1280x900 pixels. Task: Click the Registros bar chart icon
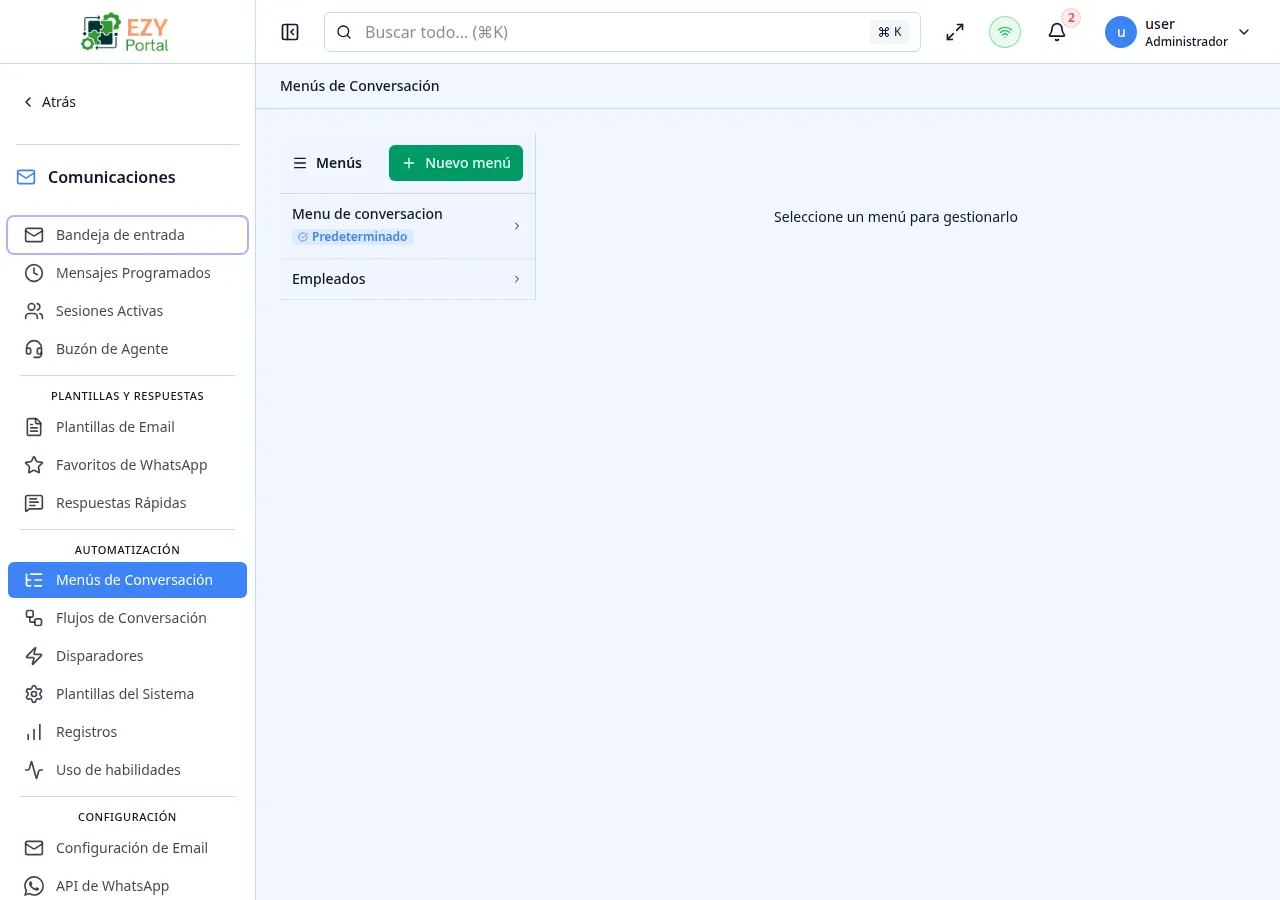point(34,732)
